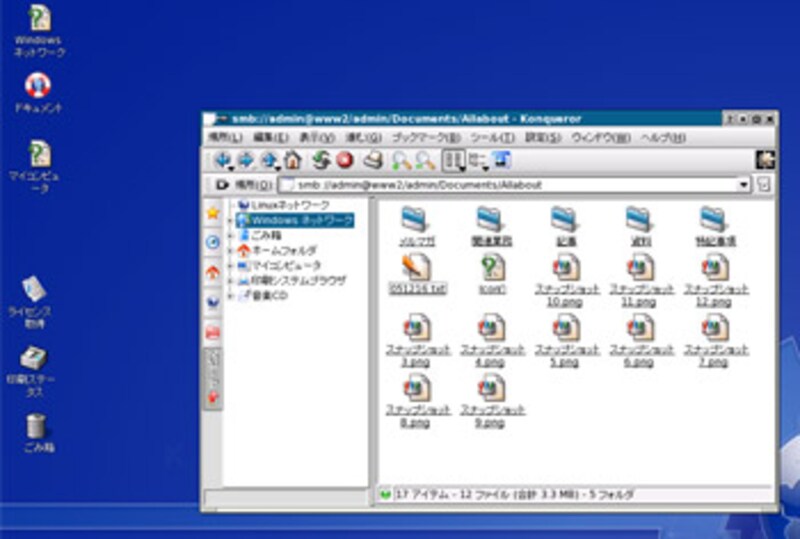Image resolution: width=800 pixels, height=539 pixels.
Task: Open the 設定(S) menu
Action: (x=543, y=137)
